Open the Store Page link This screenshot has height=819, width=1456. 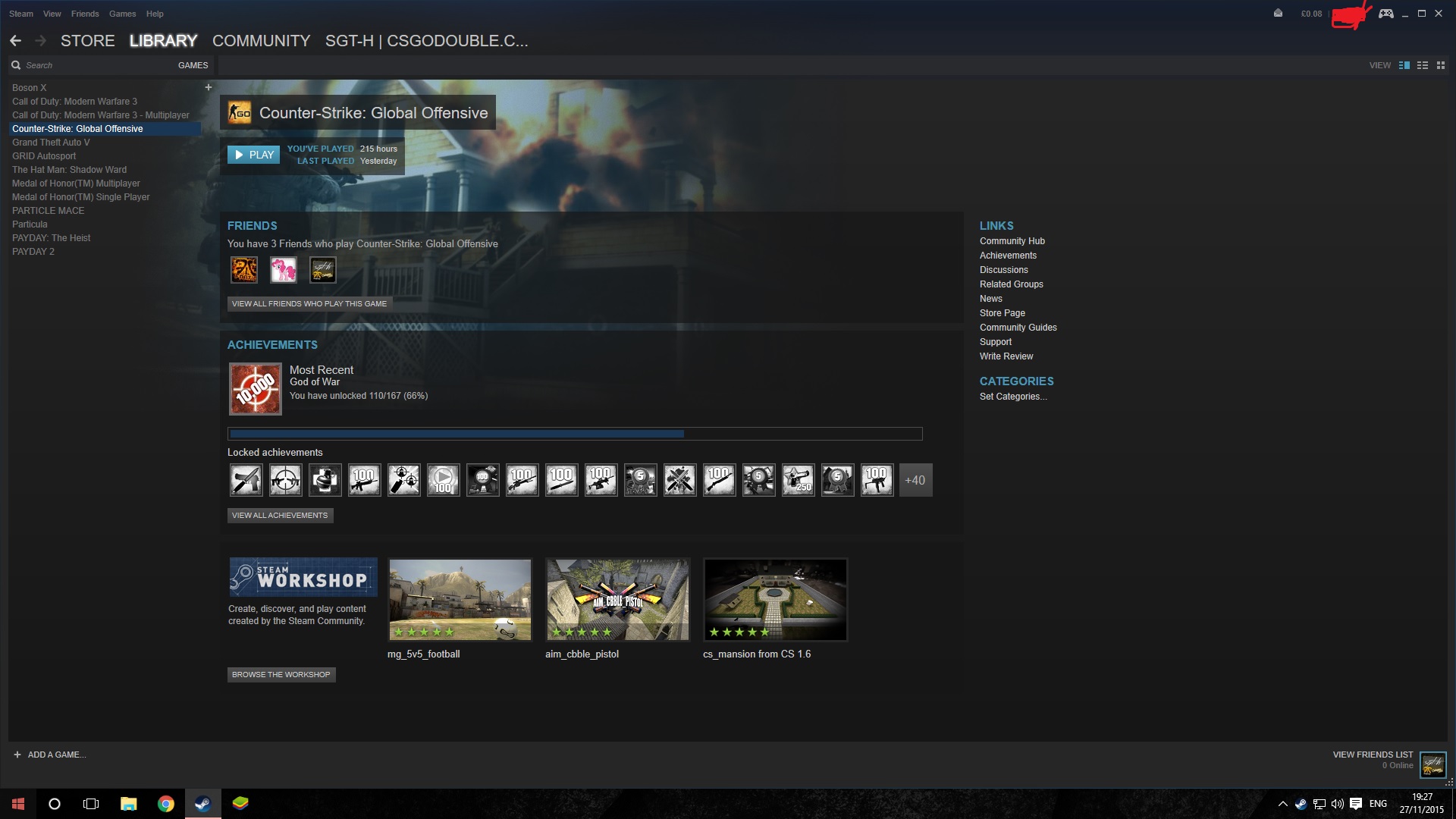(x=1003, y=313)
